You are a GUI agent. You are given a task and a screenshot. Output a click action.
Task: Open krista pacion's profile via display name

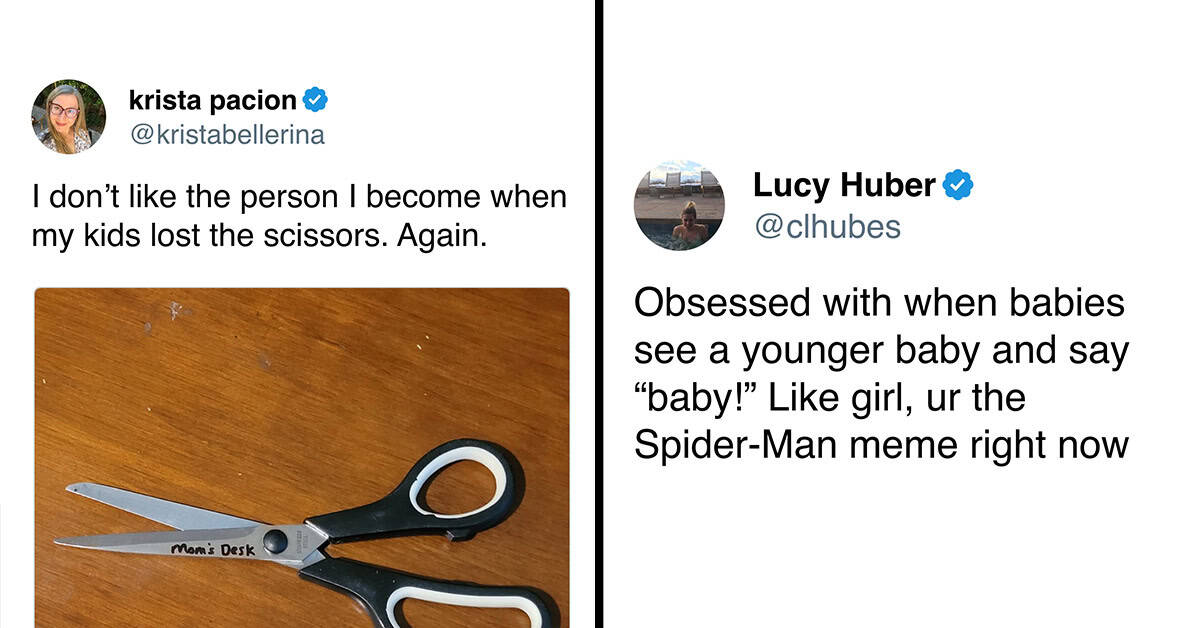(x=213, y=101)
